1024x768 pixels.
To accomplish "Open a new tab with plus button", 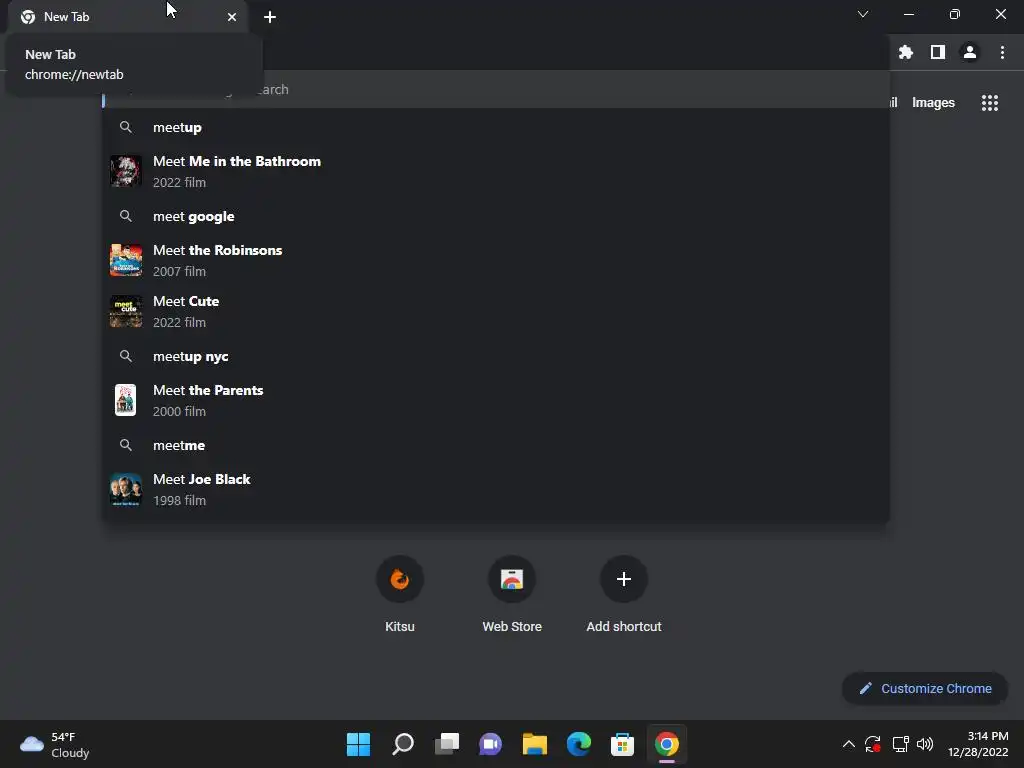I will pos(270,17).
